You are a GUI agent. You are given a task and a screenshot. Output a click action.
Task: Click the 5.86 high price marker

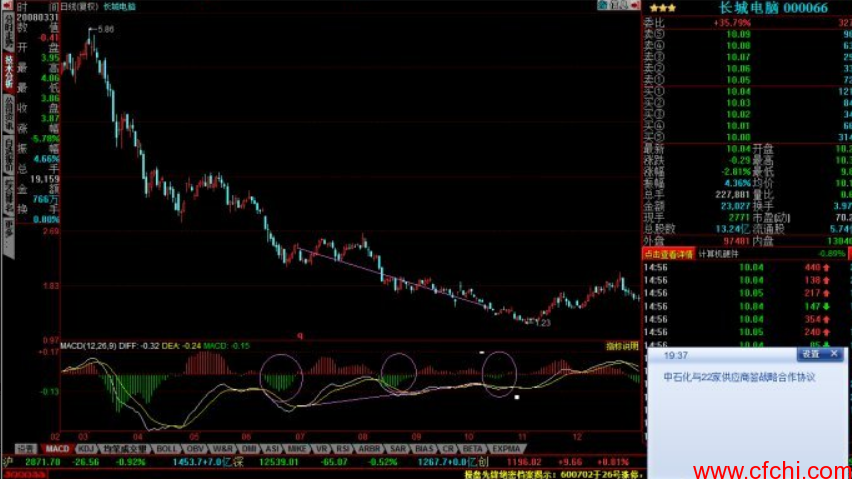[x=105, y=29]
